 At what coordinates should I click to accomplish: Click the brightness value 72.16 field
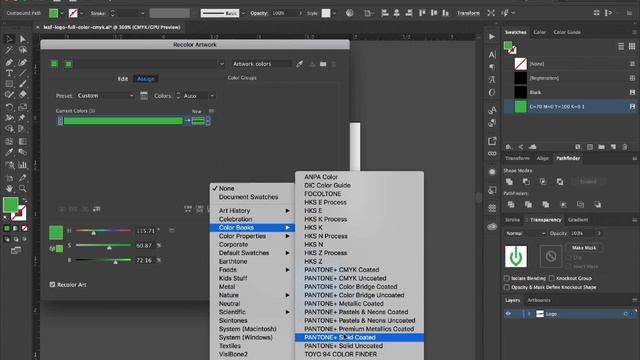(145, 260)
